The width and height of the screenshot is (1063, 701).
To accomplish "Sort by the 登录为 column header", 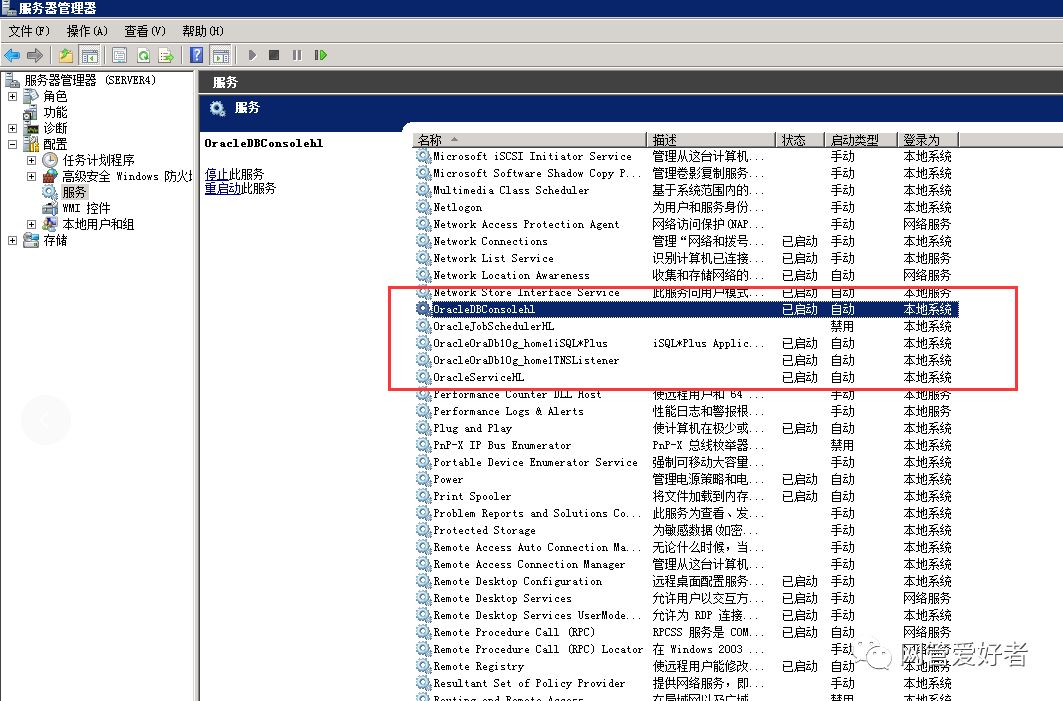I will [x=927, y=140].
